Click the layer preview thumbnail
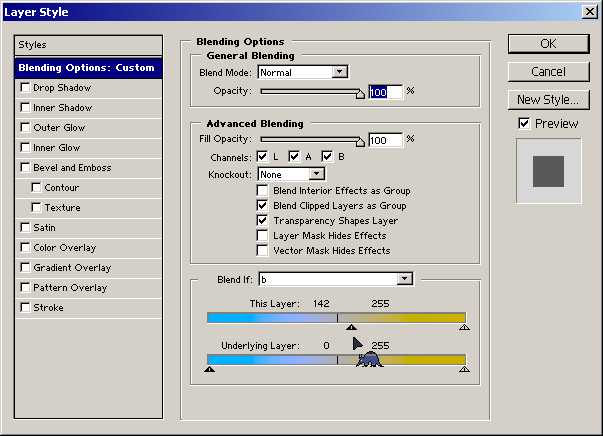Viewport: 603px width, 436px height. point(547,168)
